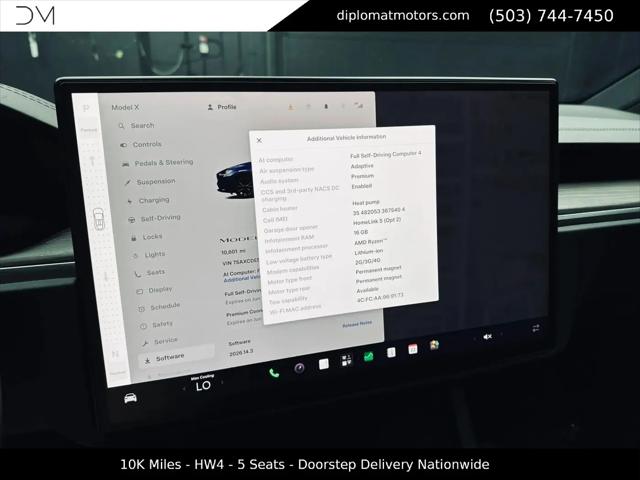Tap the car controls icon in bottom bar
Screen dimensions: 640x480
coord(130,397)
